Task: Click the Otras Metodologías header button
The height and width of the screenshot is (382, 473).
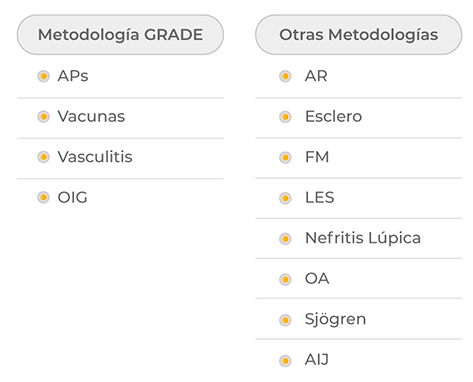Action: (359, 35)
